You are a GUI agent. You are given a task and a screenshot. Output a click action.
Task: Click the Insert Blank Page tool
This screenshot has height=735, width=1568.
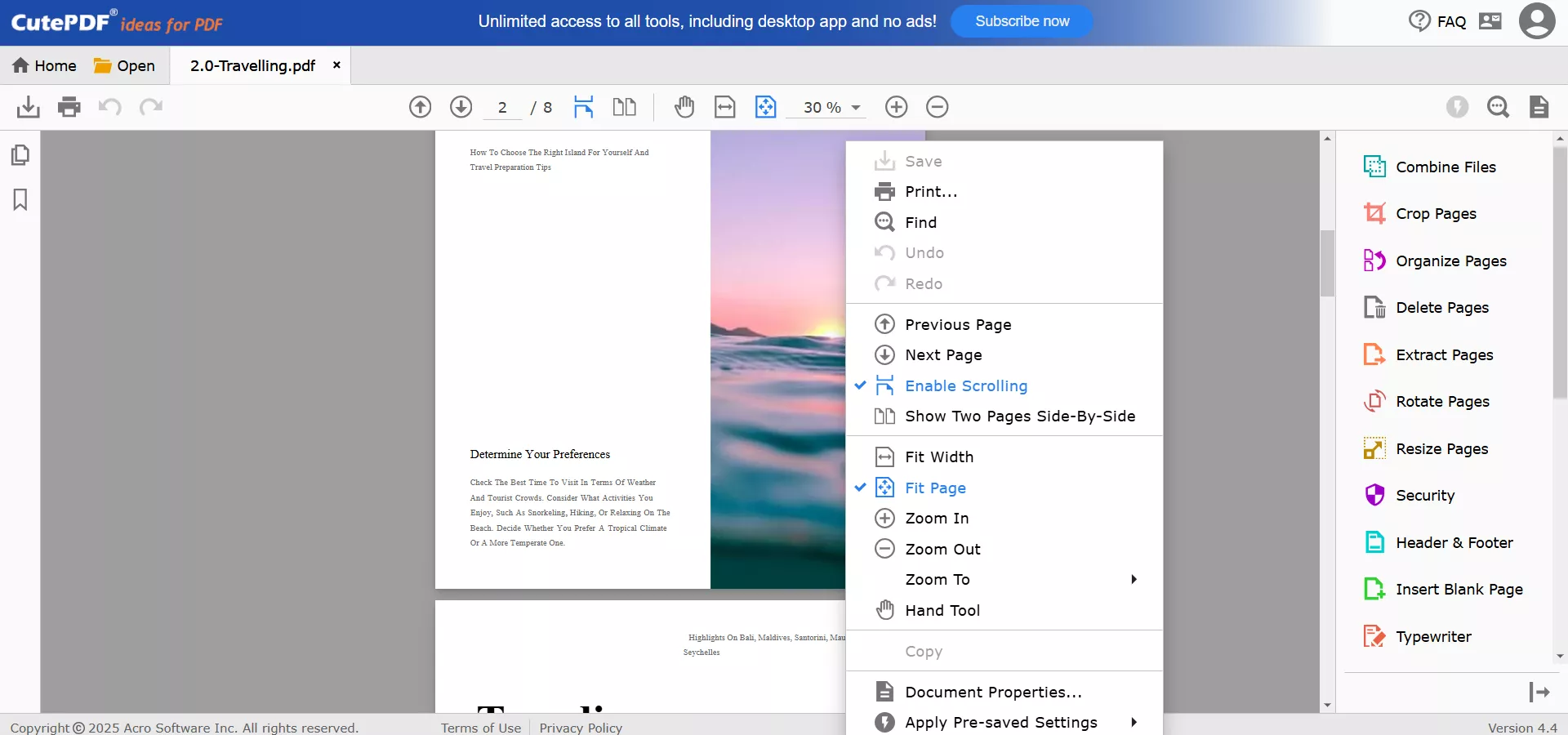click(x=1459, y=589)
